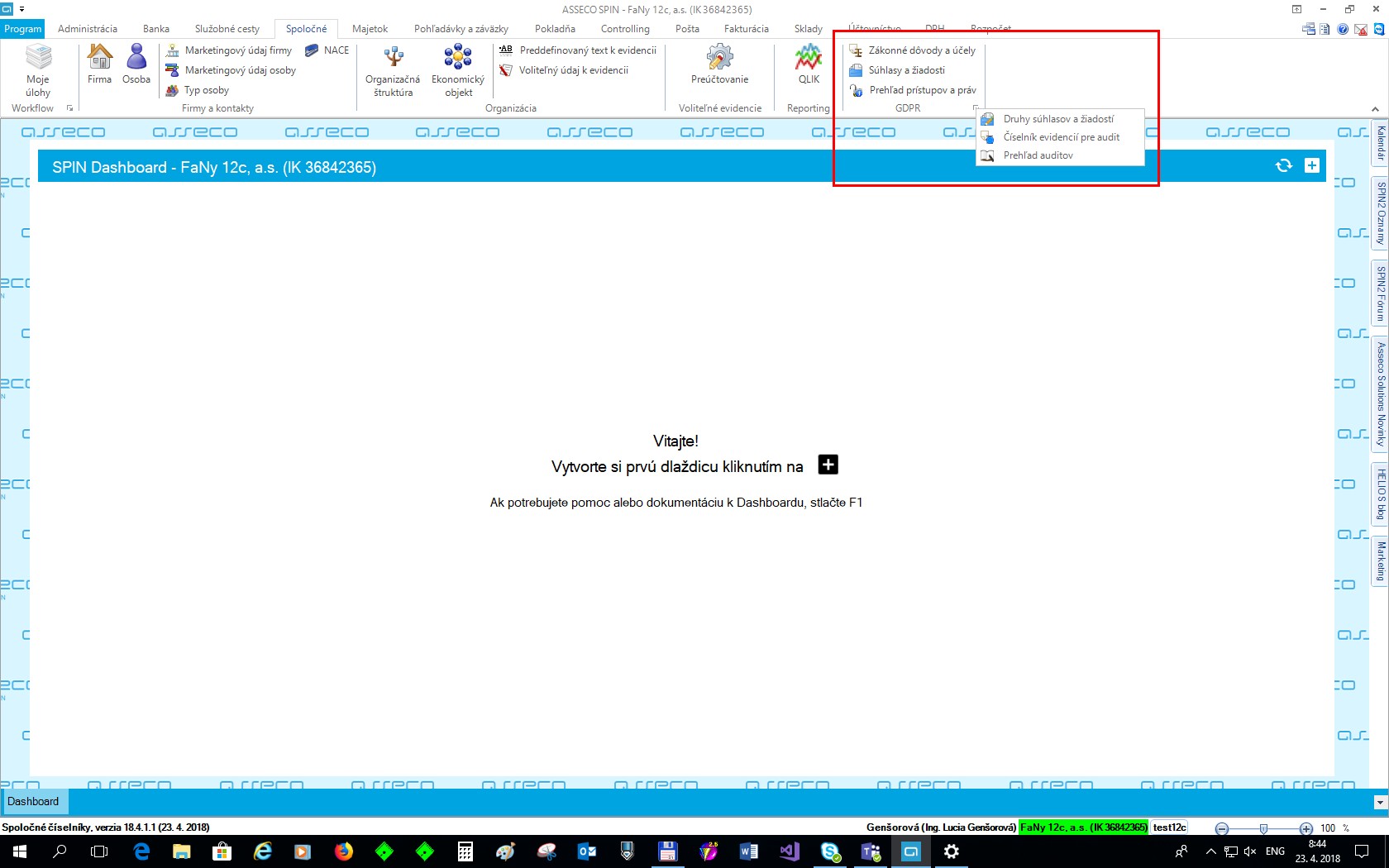Click the test12c status bar entry

click(1170, 827)
